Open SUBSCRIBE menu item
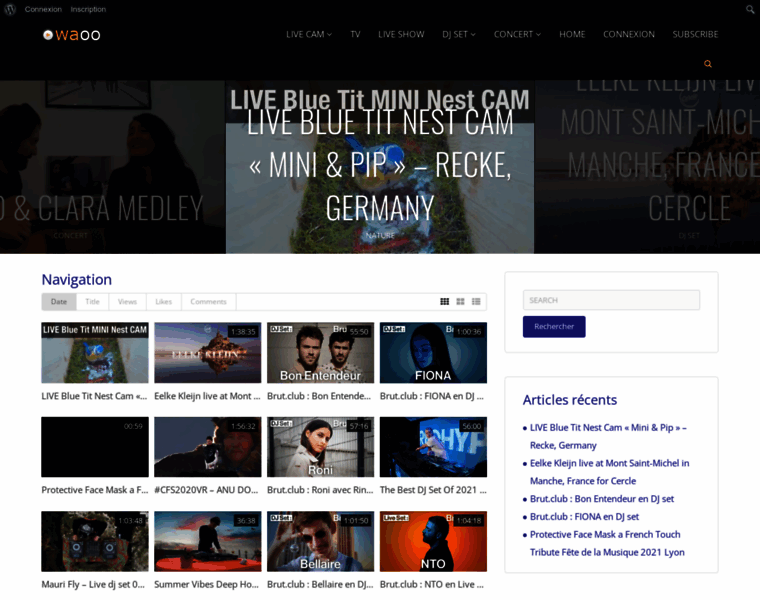The height and width of the screenshot is (600, 760). 695,34
